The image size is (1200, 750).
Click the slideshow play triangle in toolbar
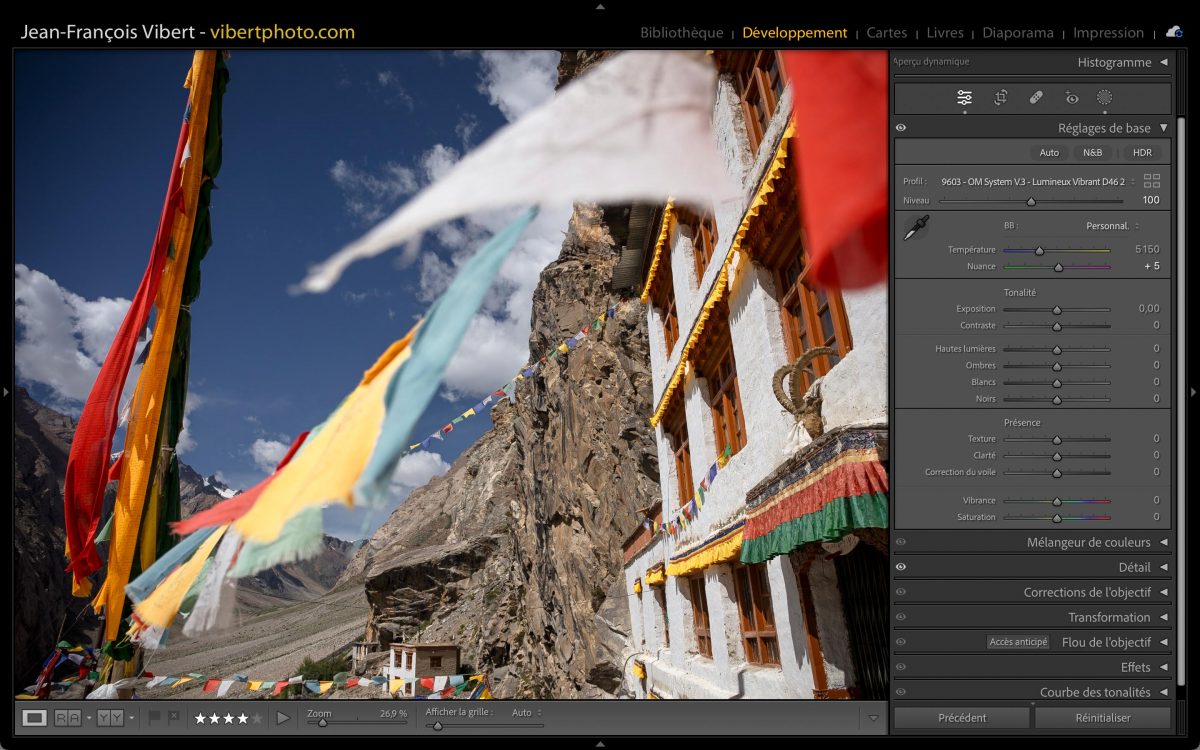283,717
